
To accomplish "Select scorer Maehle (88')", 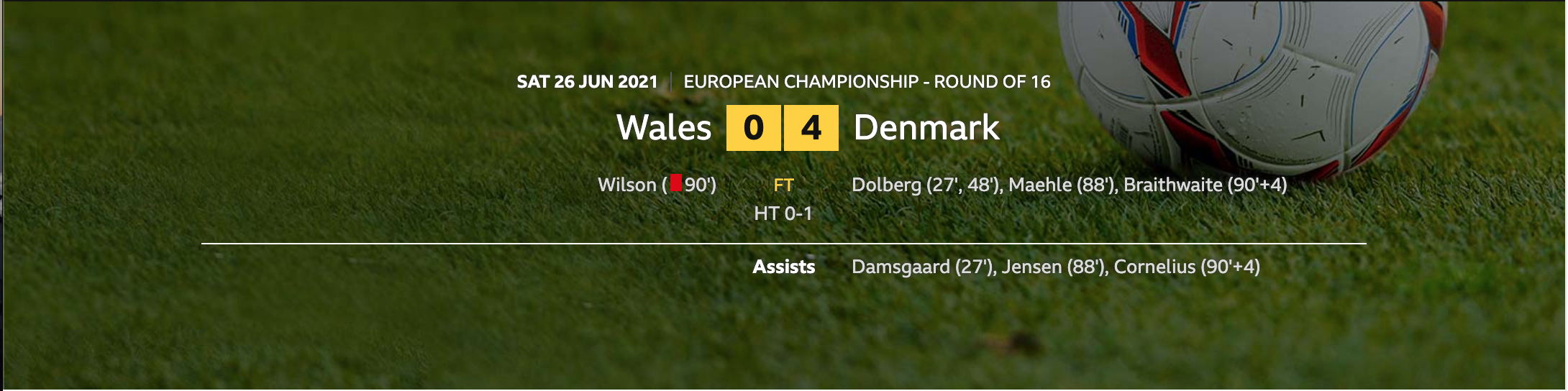I will 1062,185.
